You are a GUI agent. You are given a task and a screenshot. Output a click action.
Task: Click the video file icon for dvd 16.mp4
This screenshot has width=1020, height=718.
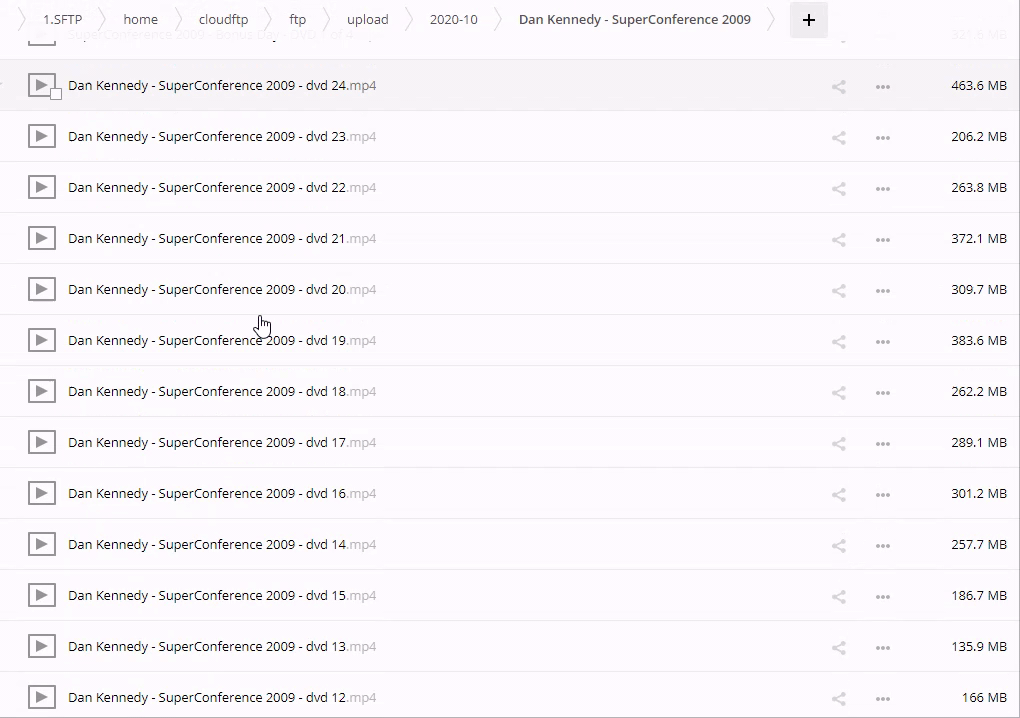(41, 493)
